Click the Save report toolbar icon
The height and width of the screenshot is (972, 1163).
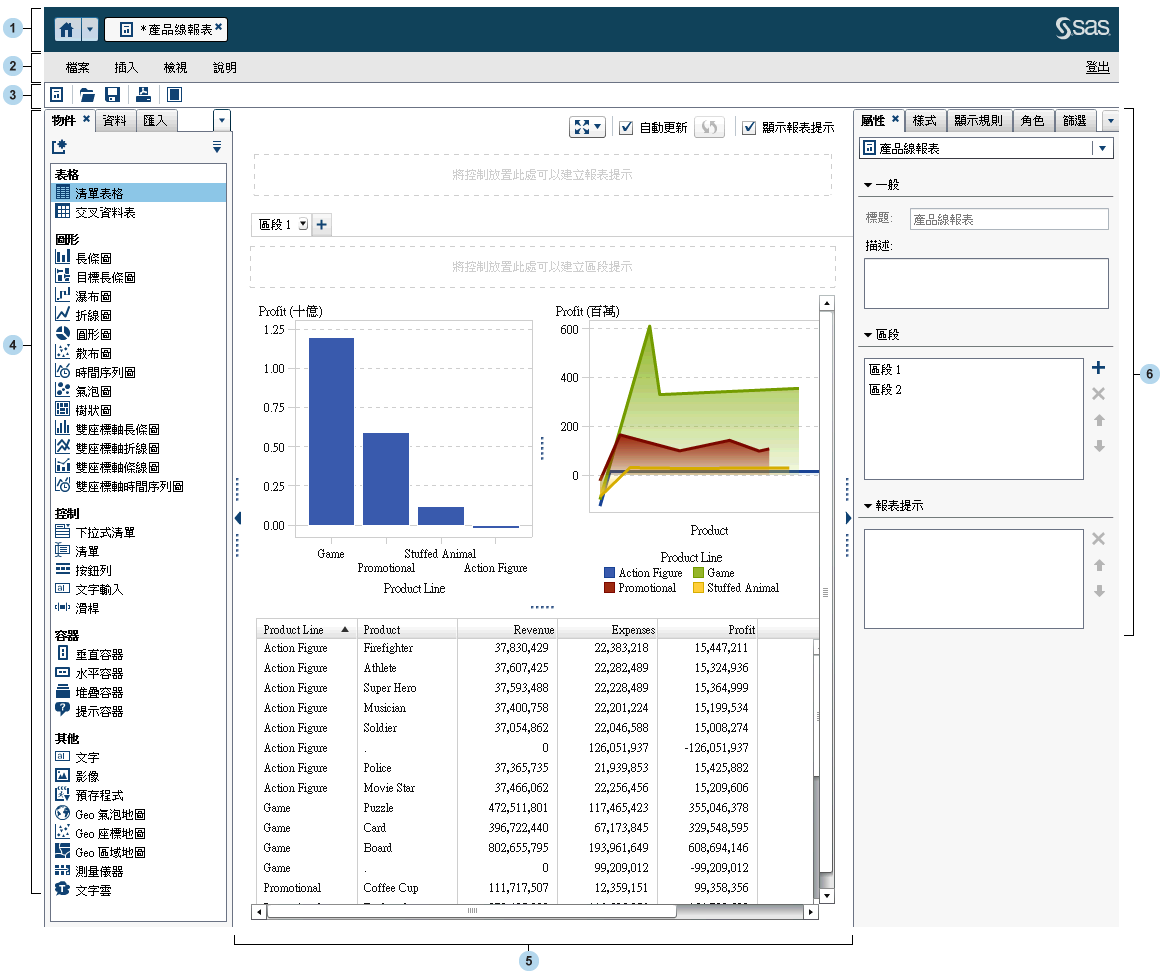(113, 95)
